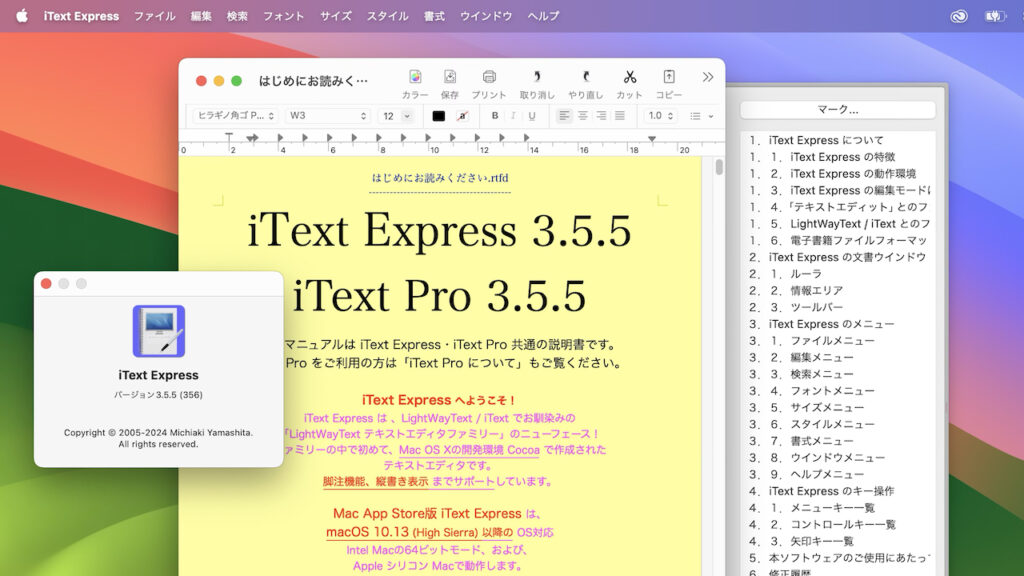
Task: Apply center alignment in the format bar
Action: click(x=585, y=116)
